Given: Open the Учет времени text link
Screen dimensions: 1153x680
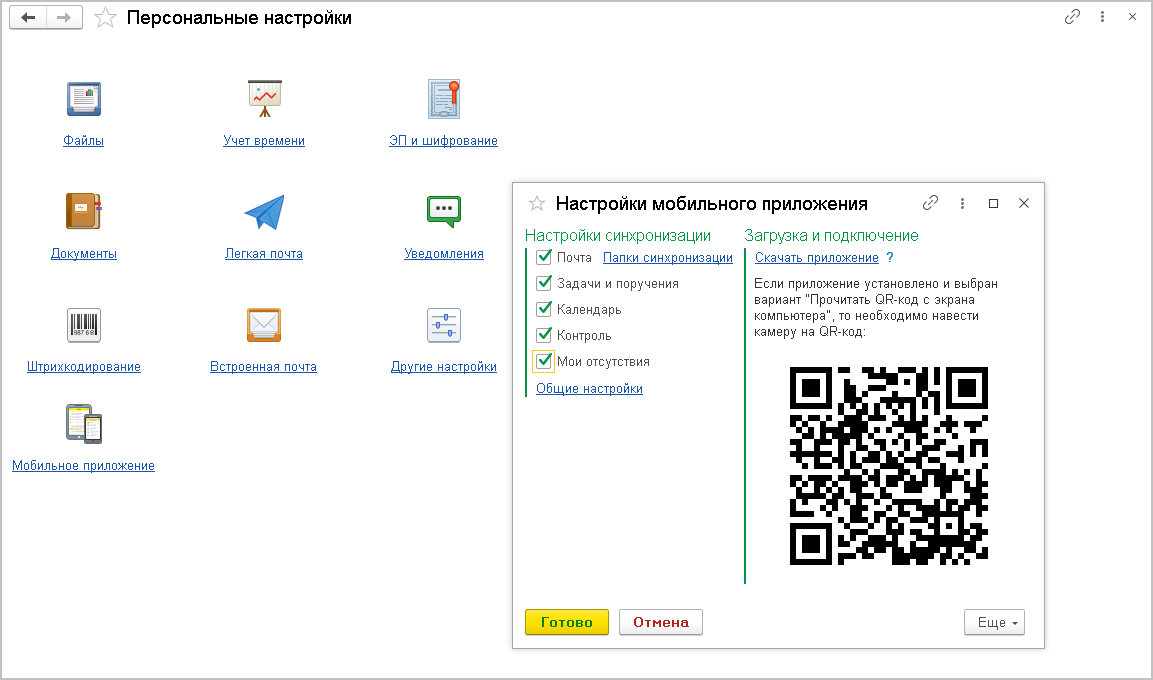Looking at the screenshot, I should pos(264,140).
